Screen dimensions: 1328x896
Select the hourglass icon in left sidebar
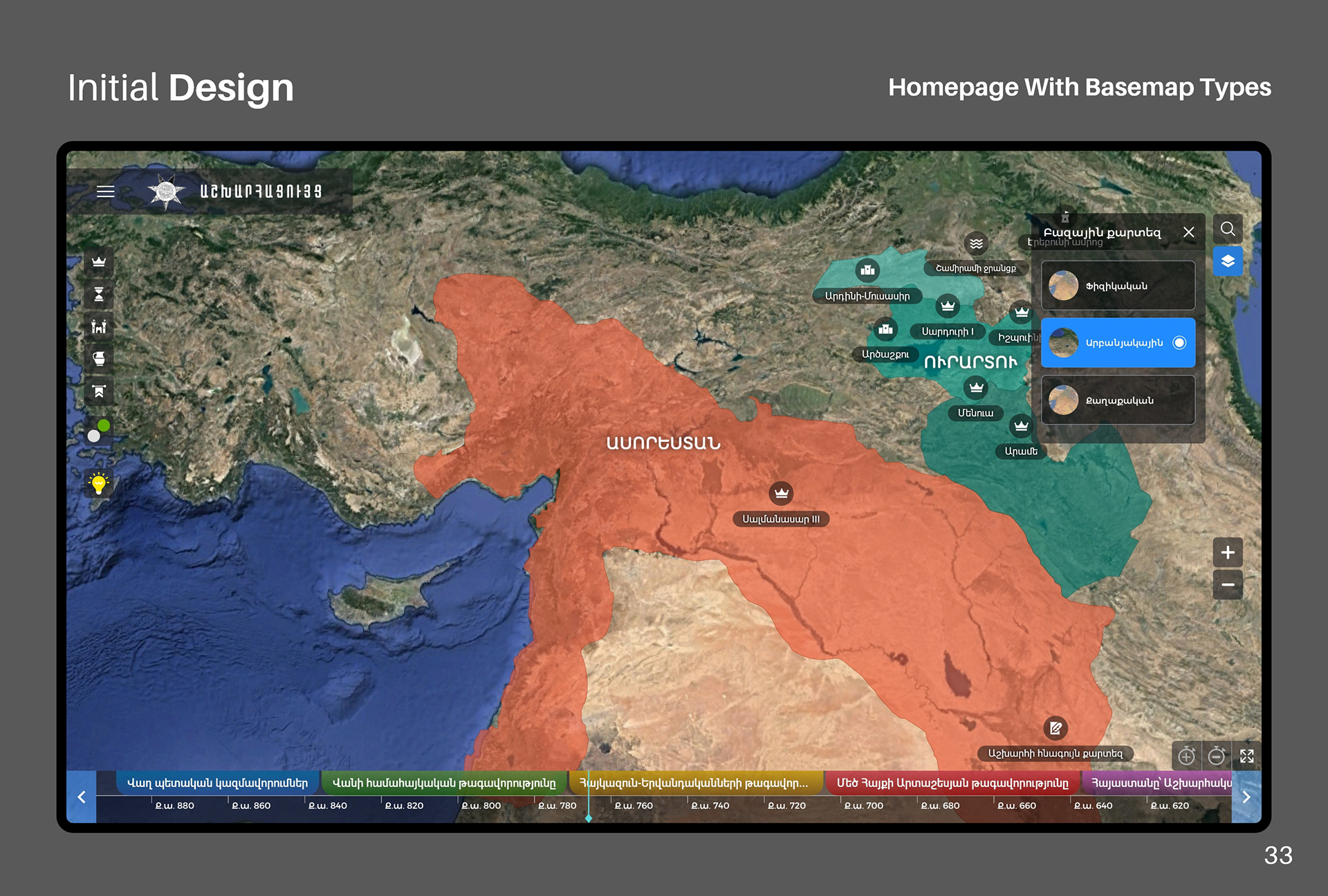(99, 295)
